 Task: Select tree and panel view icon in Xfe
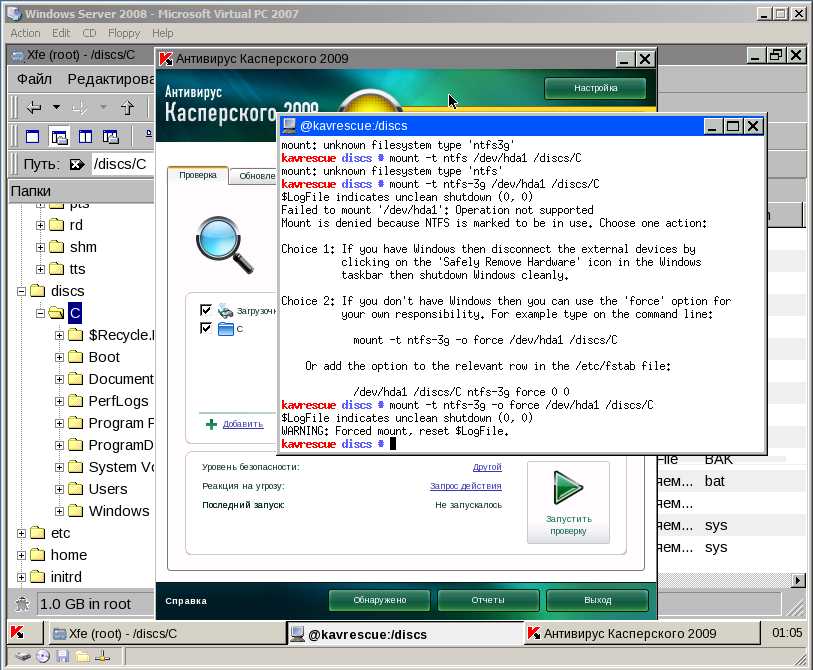coord(59,137)
